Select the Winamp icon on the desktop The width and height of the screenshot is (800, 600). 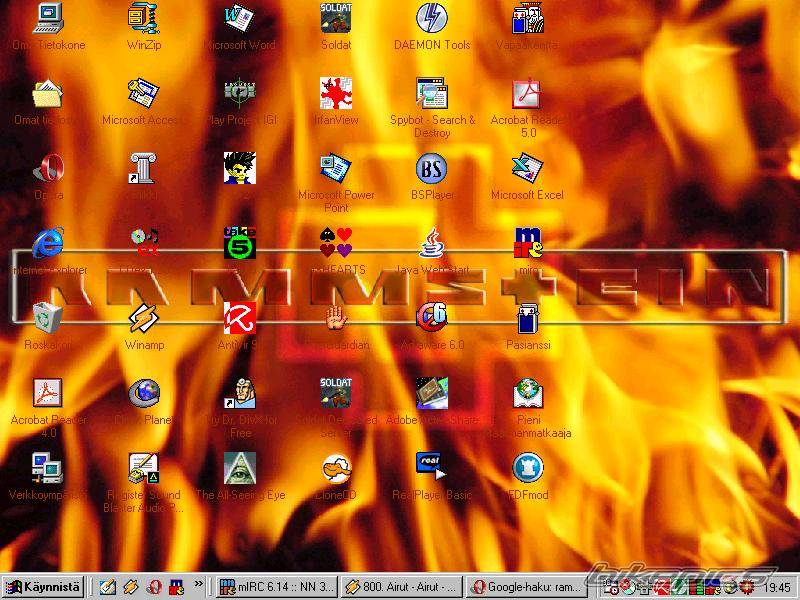(144, 318)
